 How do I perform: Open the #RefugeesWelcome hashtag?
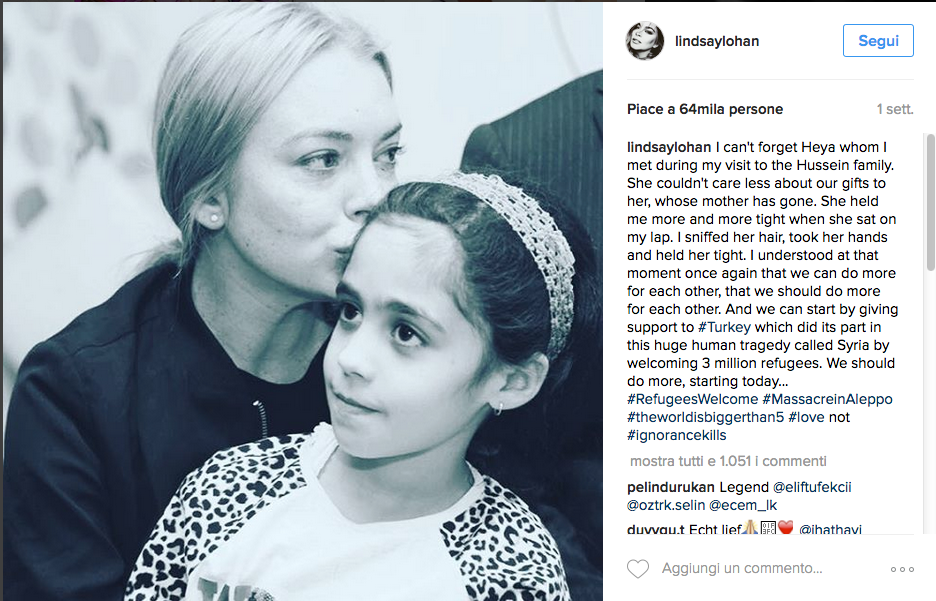pyautogui.click(x=692, y=399)
